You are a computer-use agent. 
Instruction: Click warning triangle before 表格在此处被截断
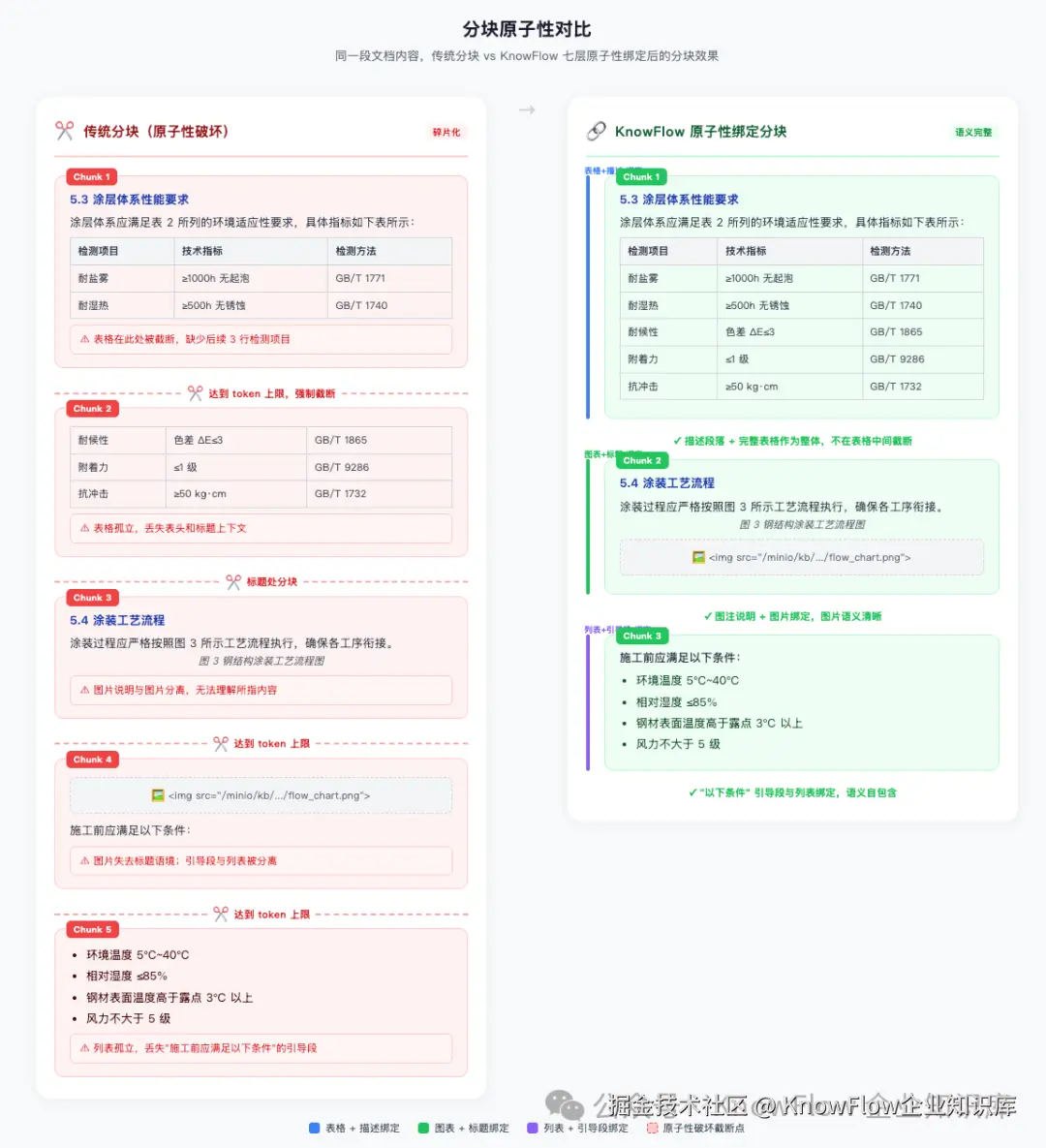coord(85,339)
